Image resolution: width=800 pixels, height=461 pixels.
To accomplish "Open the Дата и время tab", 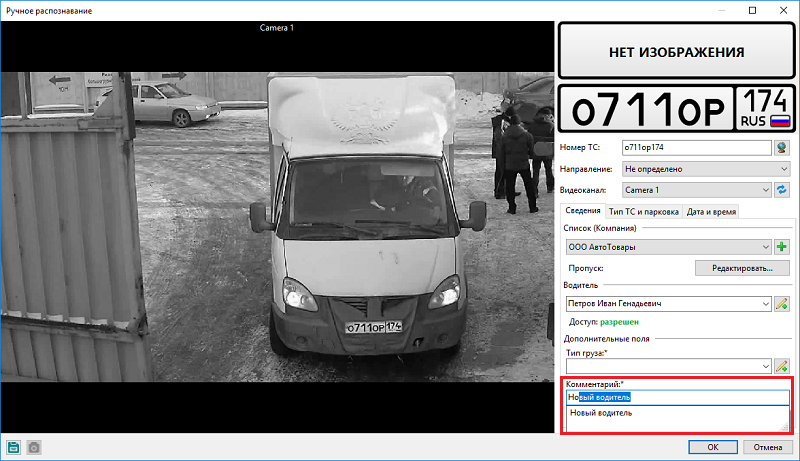I will tap(711, 212).
